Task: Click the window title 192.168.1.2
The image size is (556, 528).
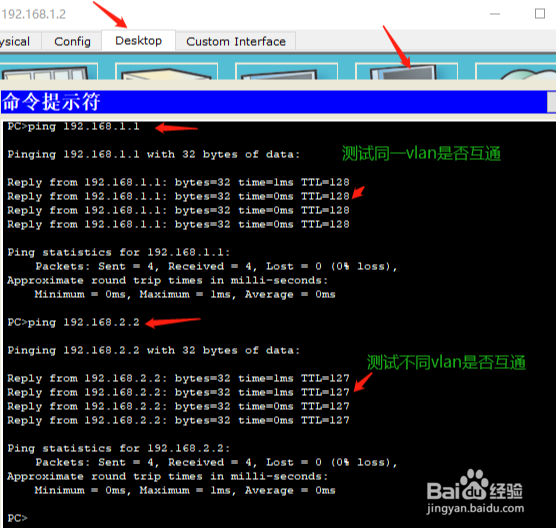Action: coord(34,14)
